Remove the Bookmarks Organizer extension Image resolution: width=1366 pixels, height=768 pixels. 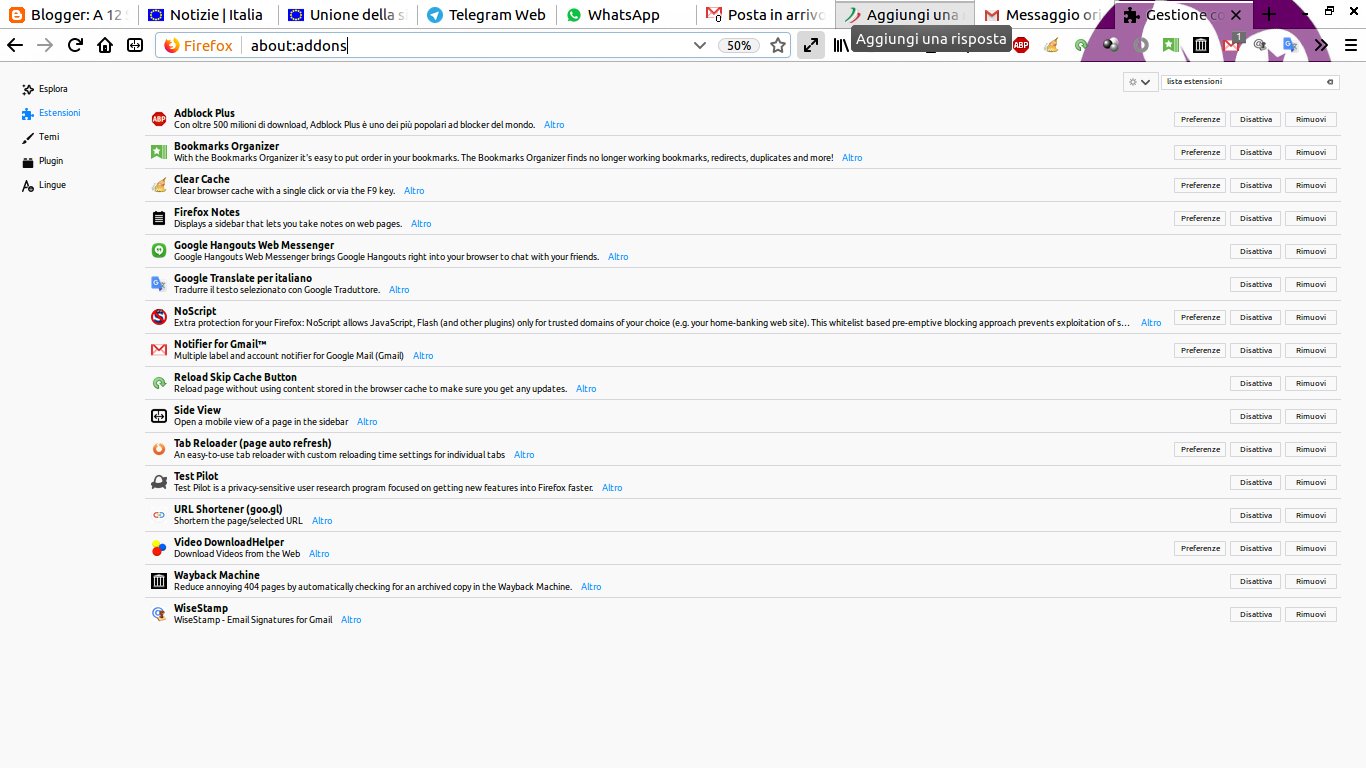[1311, 152]
